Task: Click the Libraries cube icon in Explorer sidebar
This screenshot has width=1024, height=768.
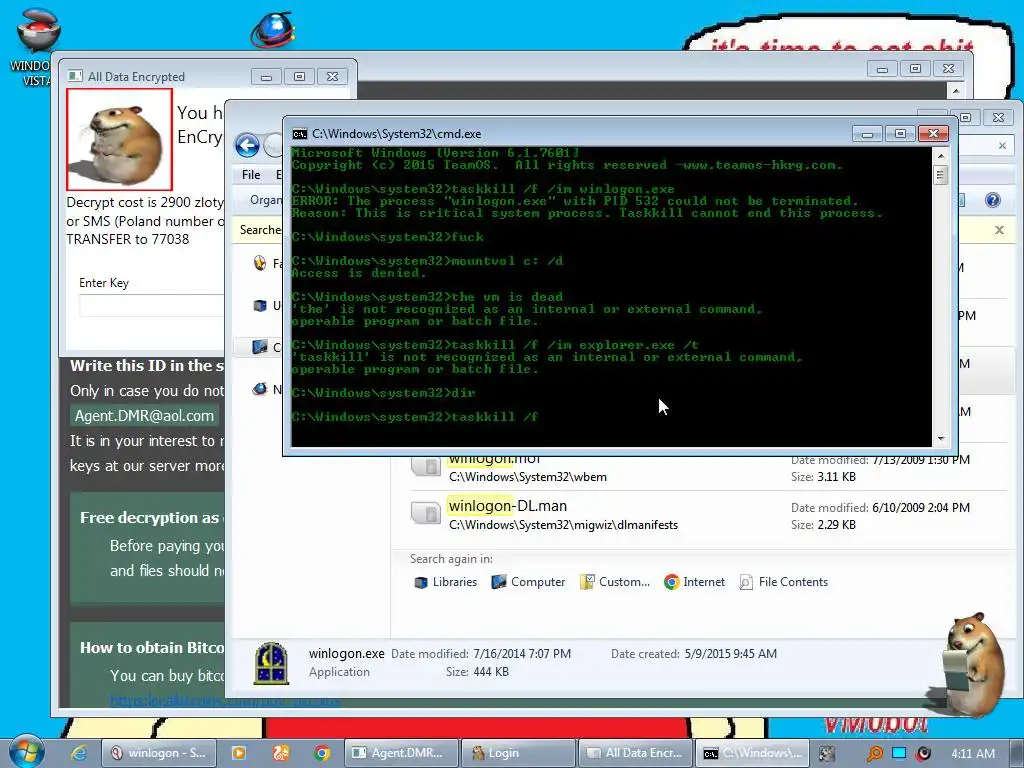Action: [260, 305]
